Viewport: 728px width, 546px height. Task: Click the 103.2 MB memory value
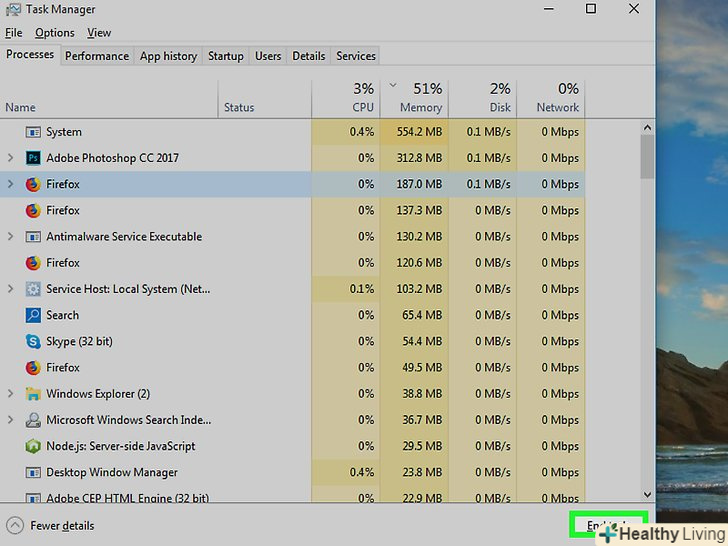(x=419, y=289)
